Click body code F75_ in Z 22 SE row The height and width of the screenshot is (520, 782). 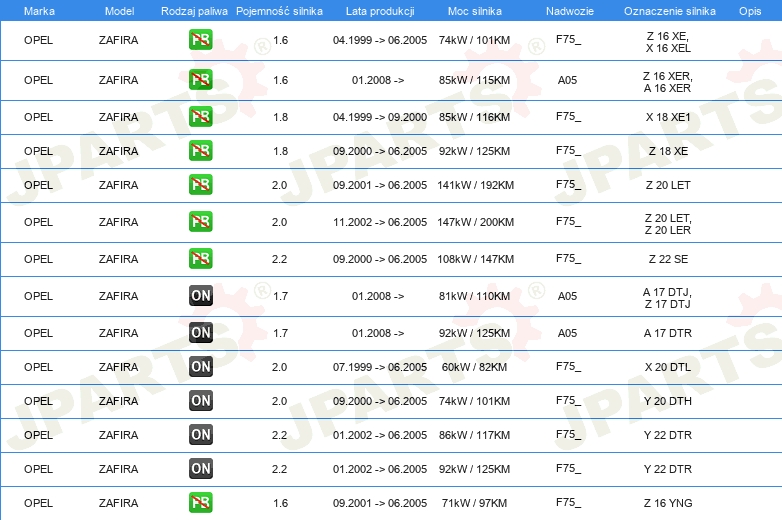(569, 258)
